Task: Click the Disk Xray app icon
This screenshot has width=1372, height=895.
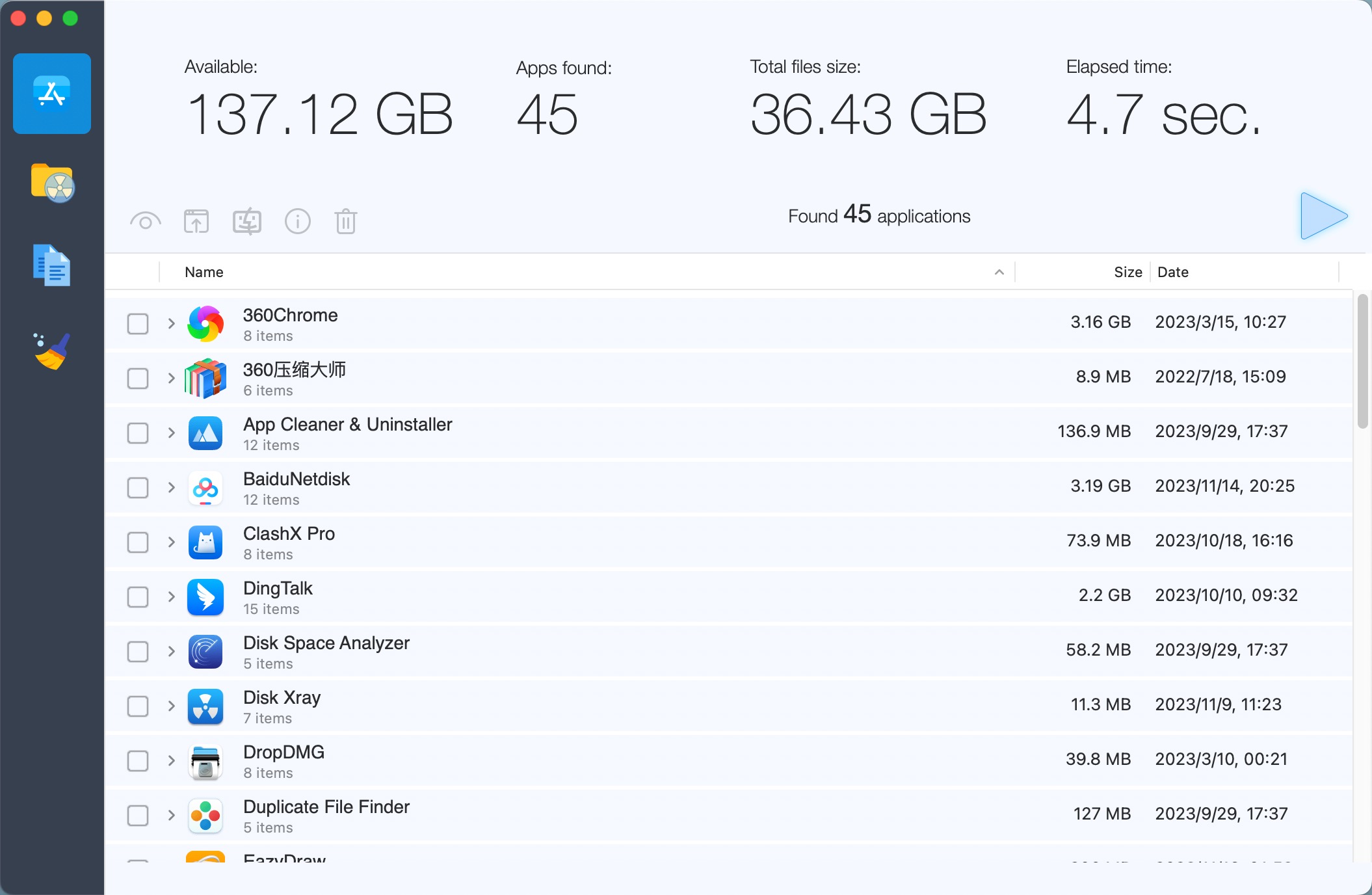Action: (205, 706)
